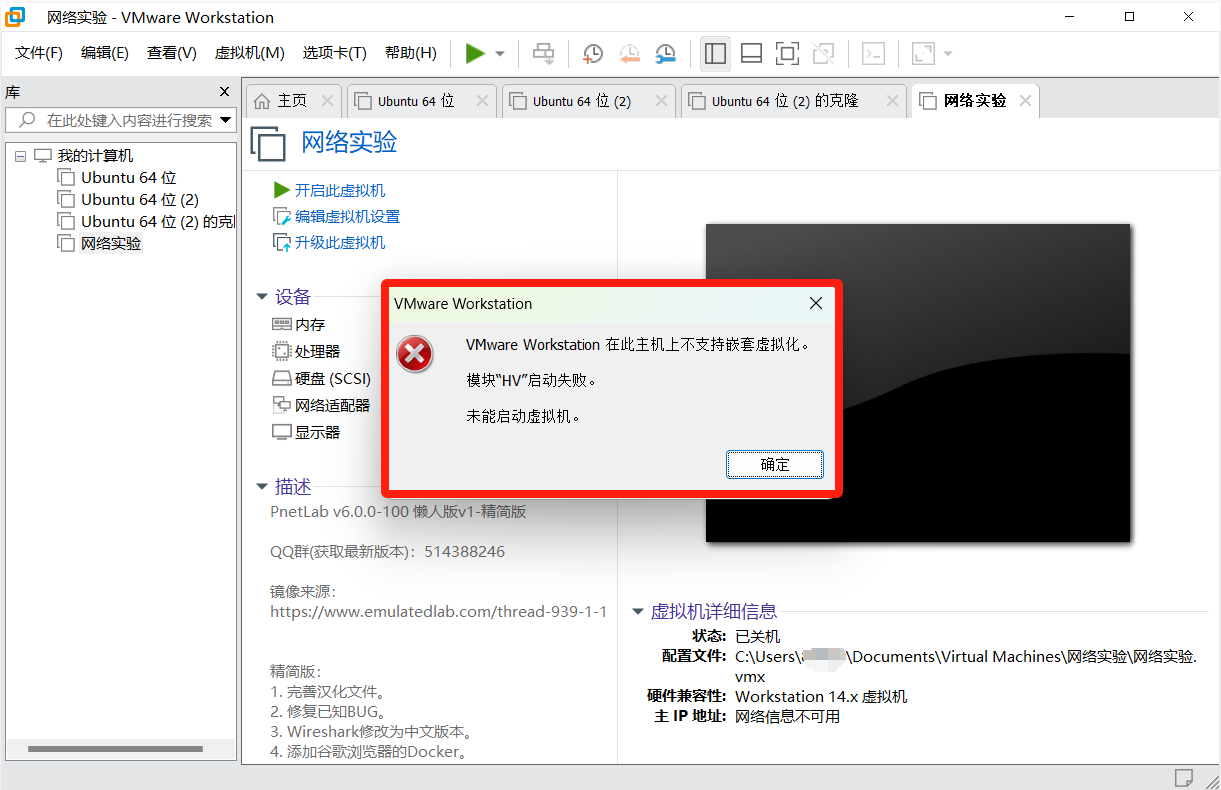Open the 虚拟机(M) menu
The width and height of the screenshot is (1221, 790).
coord(249,53)
